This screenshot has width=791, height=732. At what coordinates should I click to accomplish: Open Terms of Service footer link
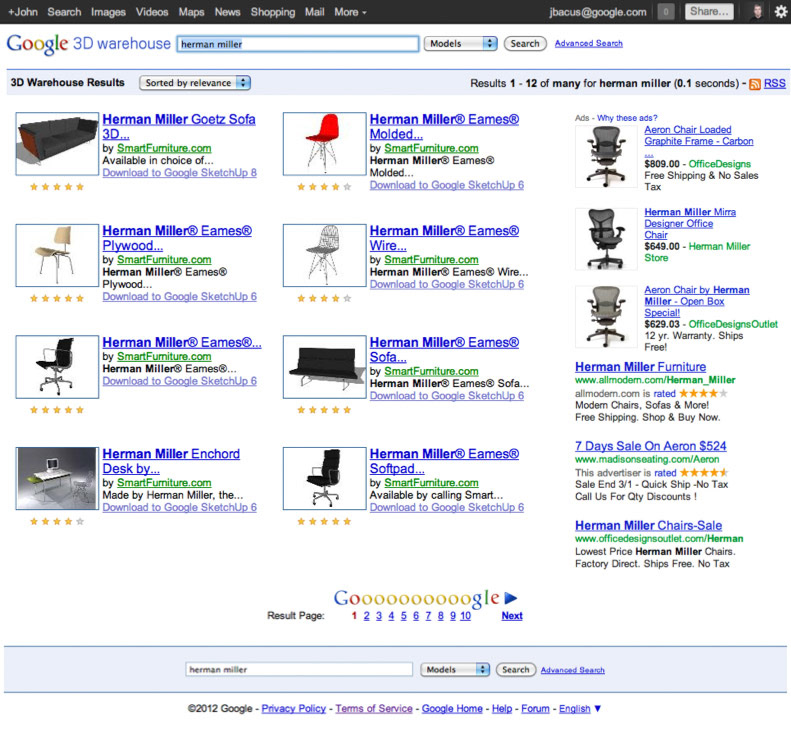tap(374, 708)
